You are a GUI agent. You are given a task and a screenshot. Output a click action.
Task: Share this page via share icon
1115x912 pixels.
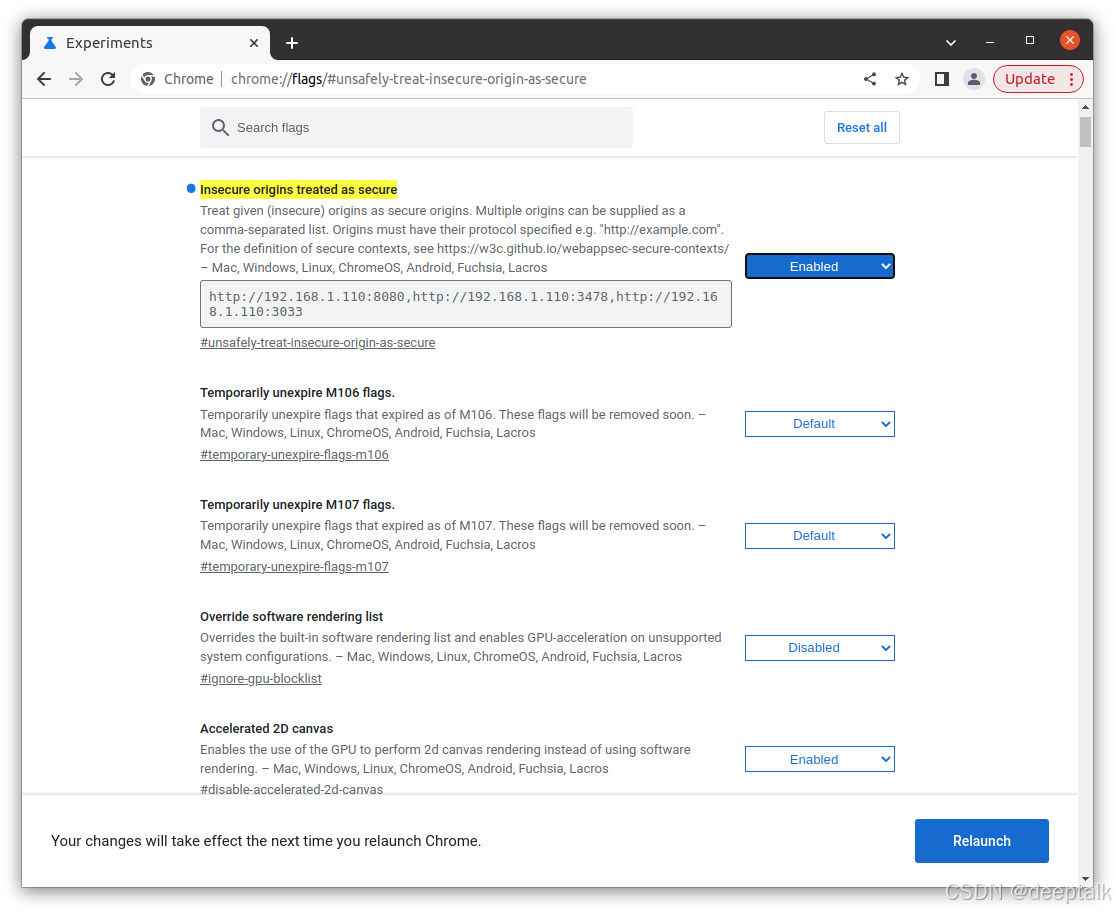pyautogui.click(x=869, y=79)
